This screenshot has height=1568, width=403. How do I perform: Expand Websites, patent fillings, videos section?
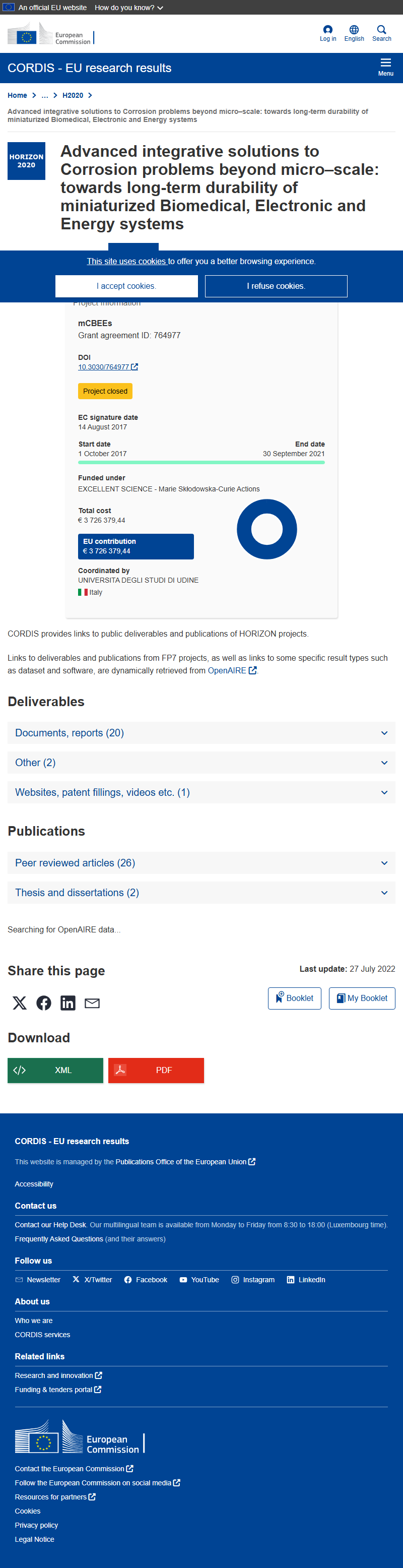(201, 792)
